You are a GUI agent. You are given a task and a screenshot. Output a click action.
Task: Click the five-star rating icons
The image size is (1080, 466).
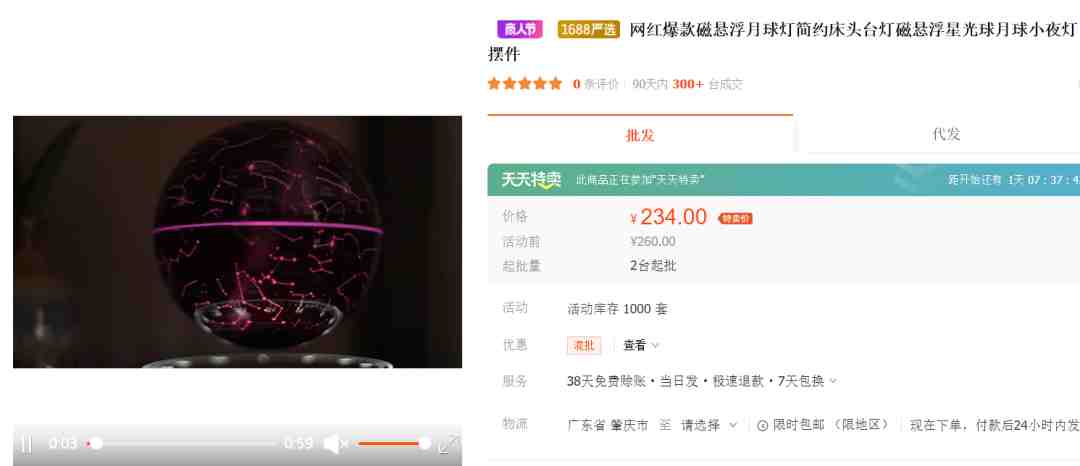525,84
